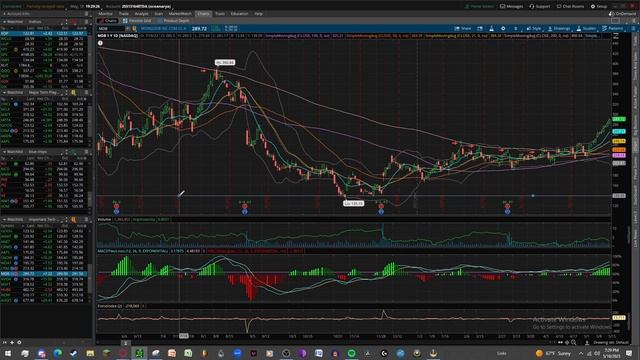The height and width of the screenshot is (360, 640).
Task: Switch to the Monitor tab
Action: pos(105,13)
